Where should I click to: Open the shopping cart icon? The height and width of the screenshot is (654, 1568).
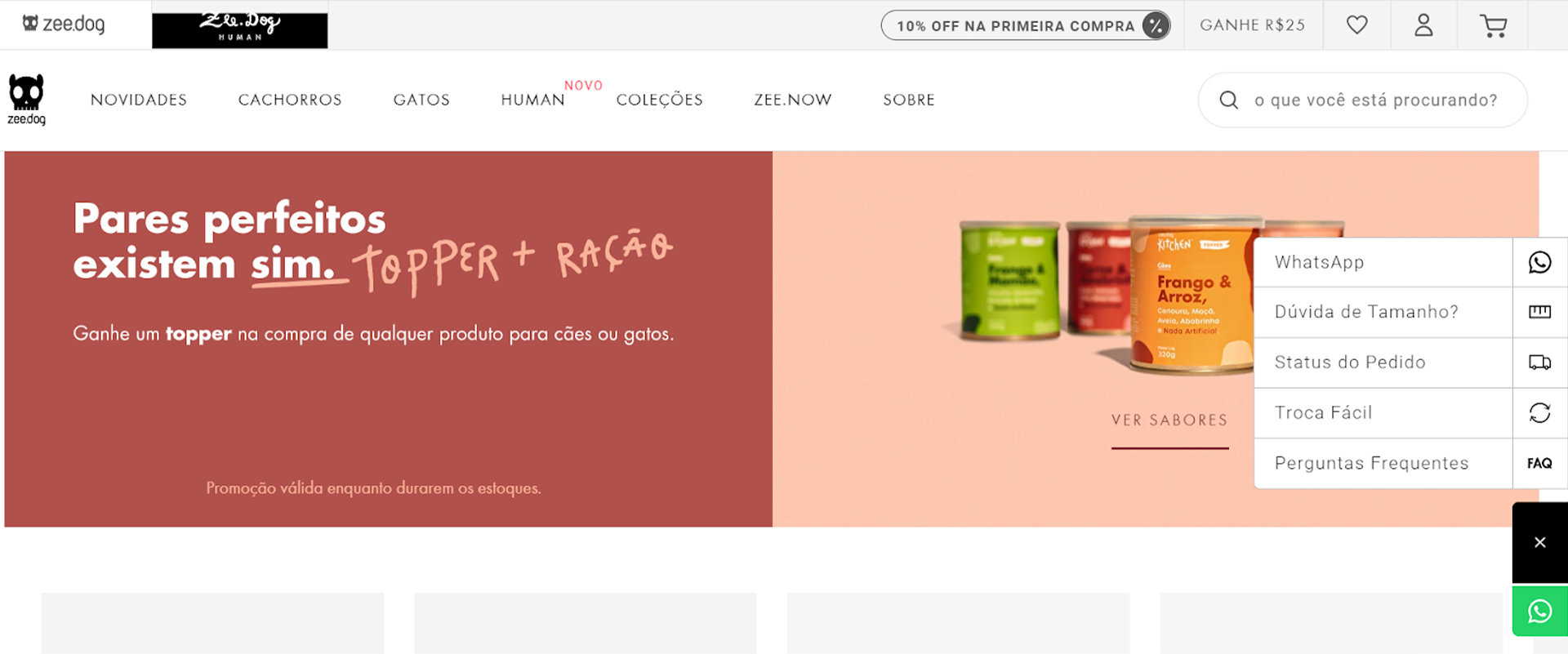(1493, 26)
